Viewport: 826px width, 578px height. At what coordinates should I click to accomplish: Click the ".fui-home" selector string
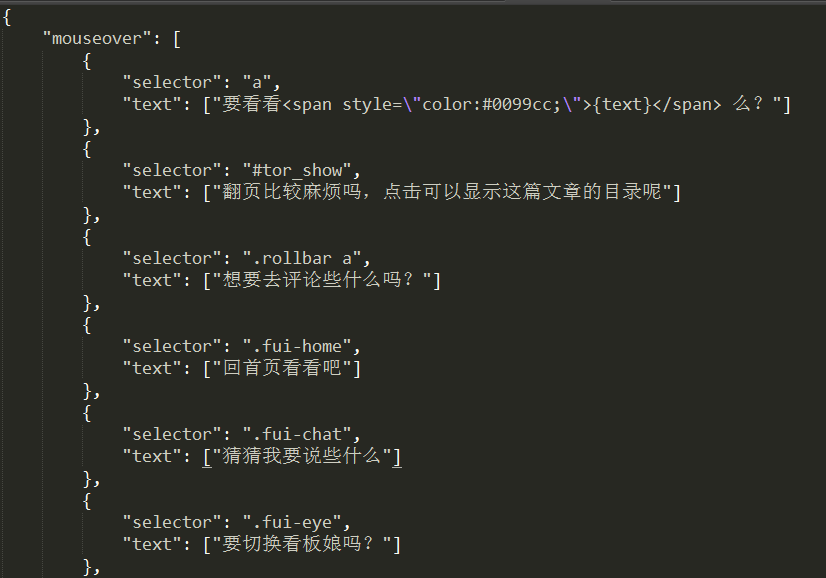[x=297, y=347]
